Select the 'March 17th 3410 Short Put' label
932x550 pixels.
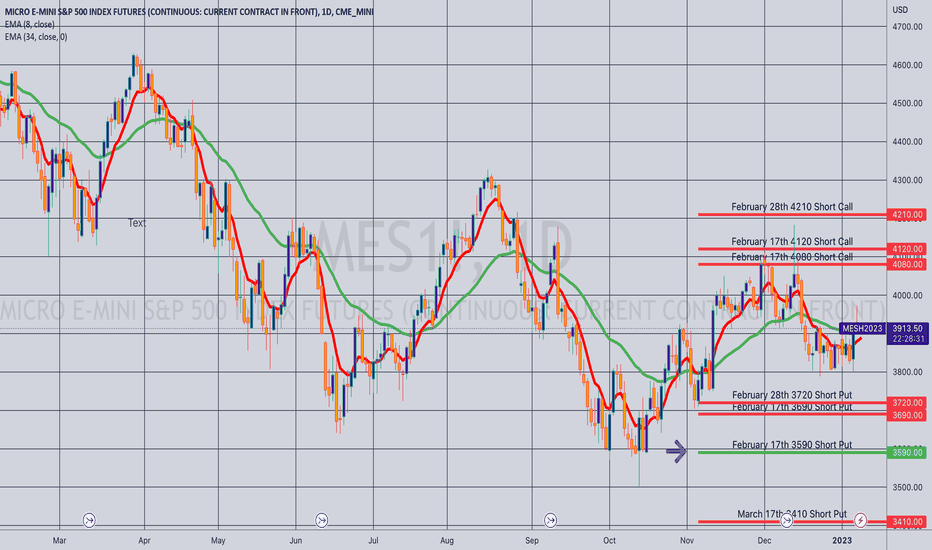click(792, 514)
